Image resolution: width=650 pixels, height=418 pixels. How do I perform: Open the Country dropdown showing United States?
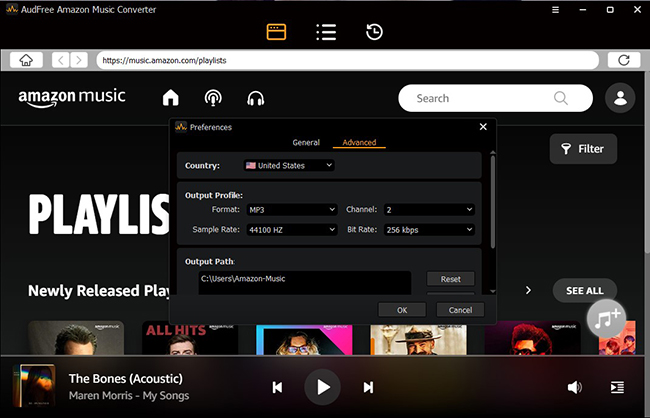coord(289,165)
